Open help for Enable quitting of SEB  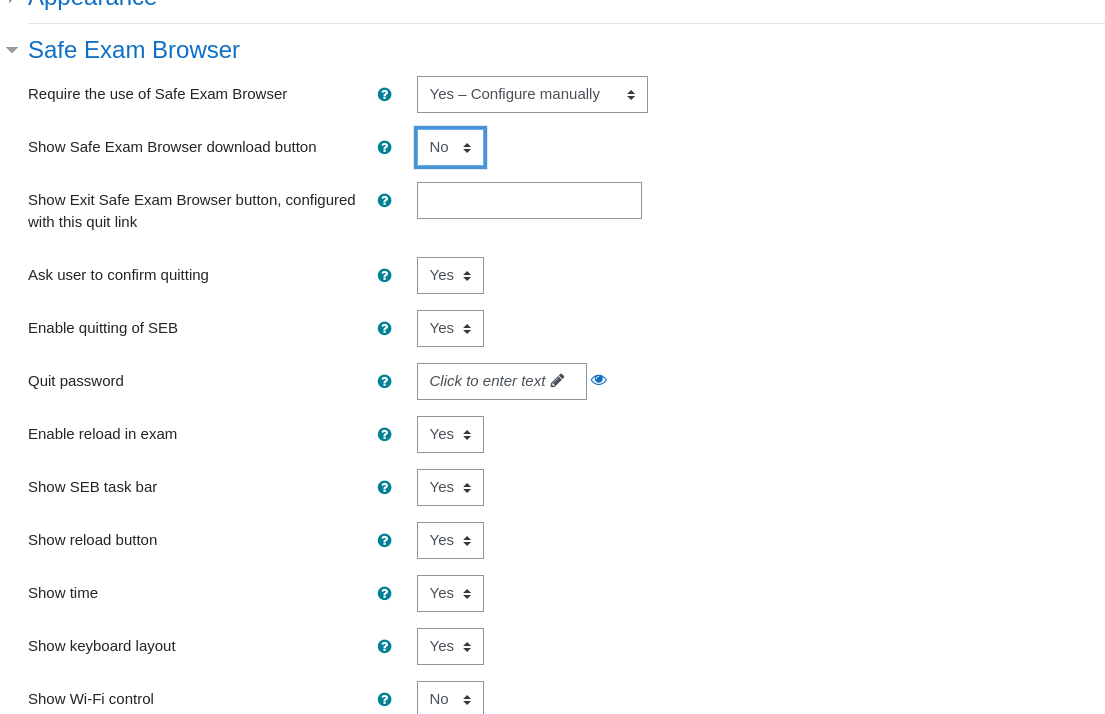pos(384,328)
